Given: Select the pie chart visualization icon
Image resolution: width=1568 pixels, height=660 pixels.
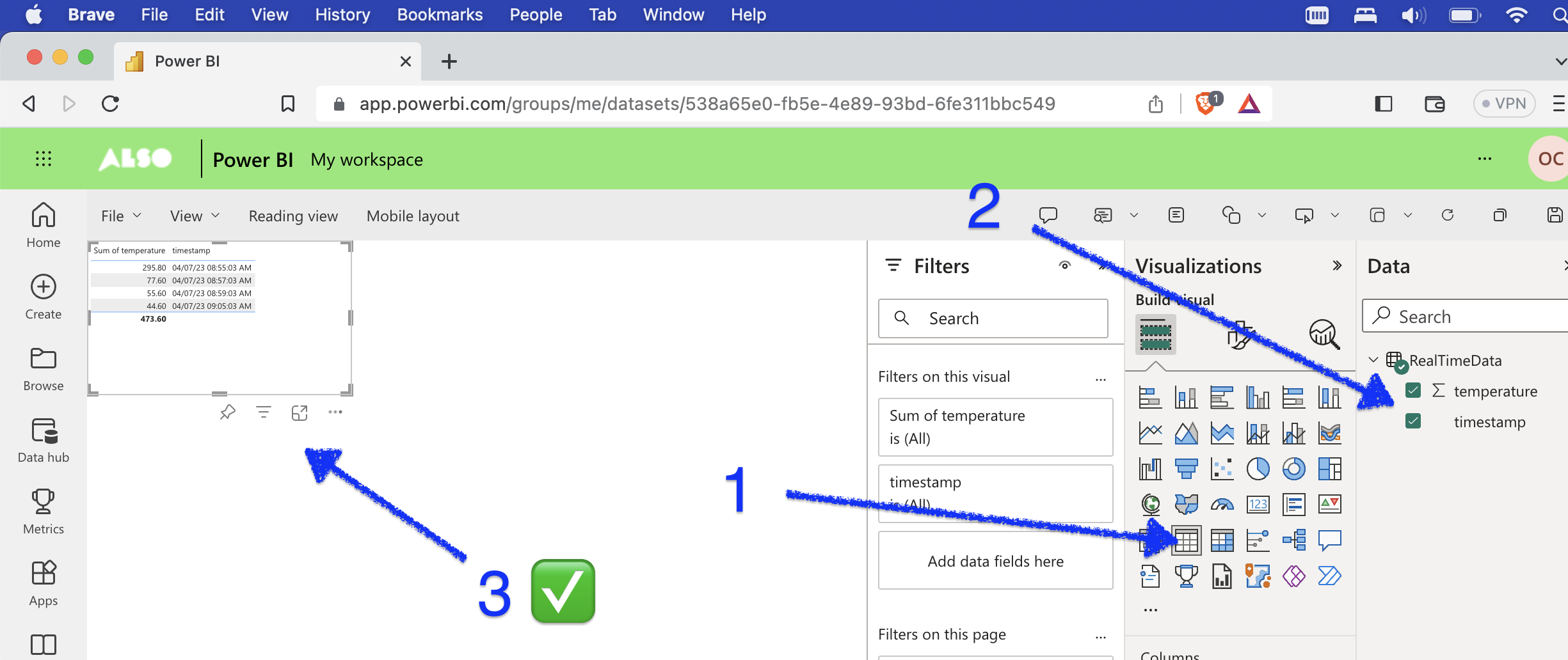Looking at the screenshot, I should pos(1258,469).
